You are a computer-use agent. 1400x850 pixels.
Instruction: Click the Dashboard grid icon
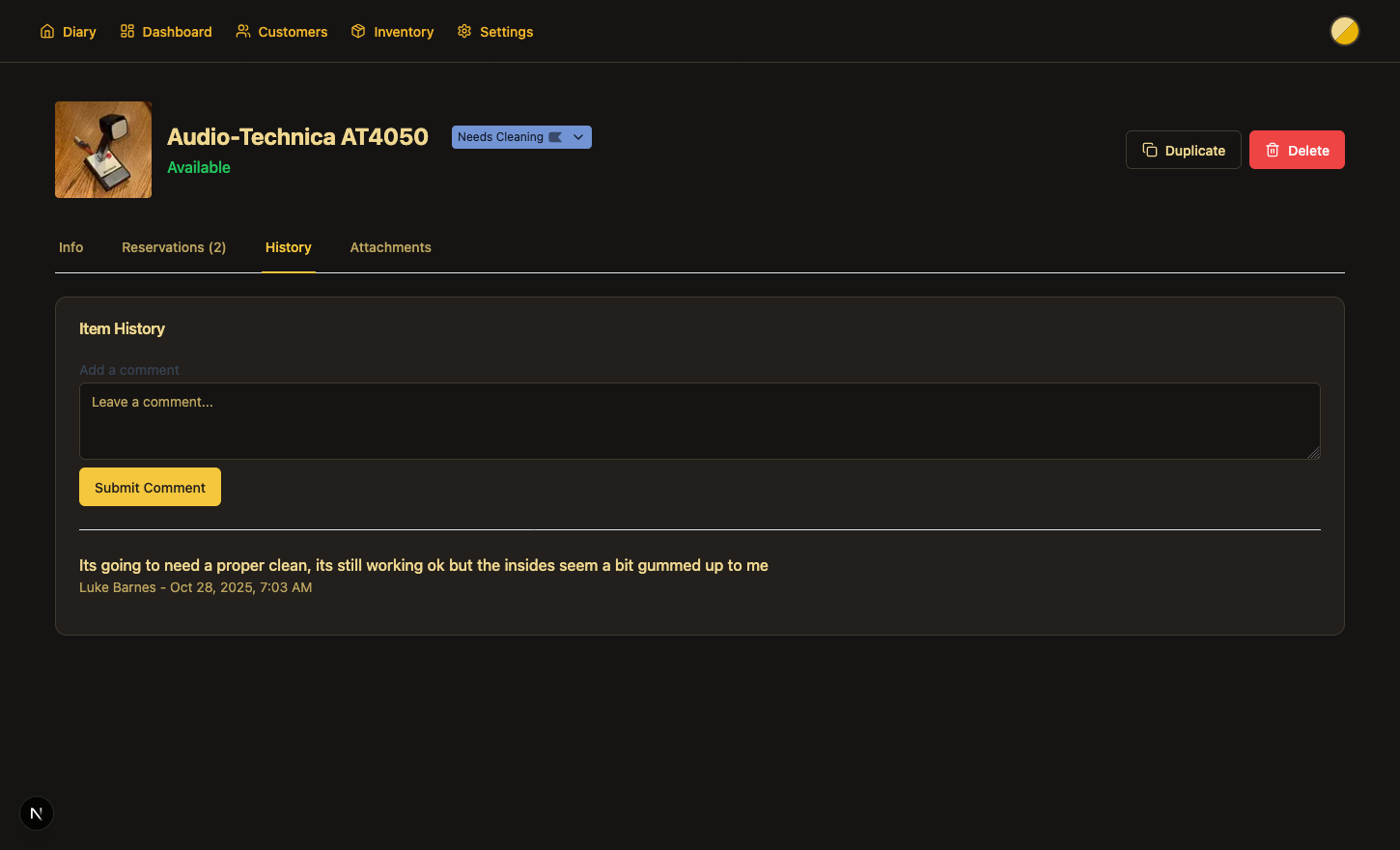127,32
